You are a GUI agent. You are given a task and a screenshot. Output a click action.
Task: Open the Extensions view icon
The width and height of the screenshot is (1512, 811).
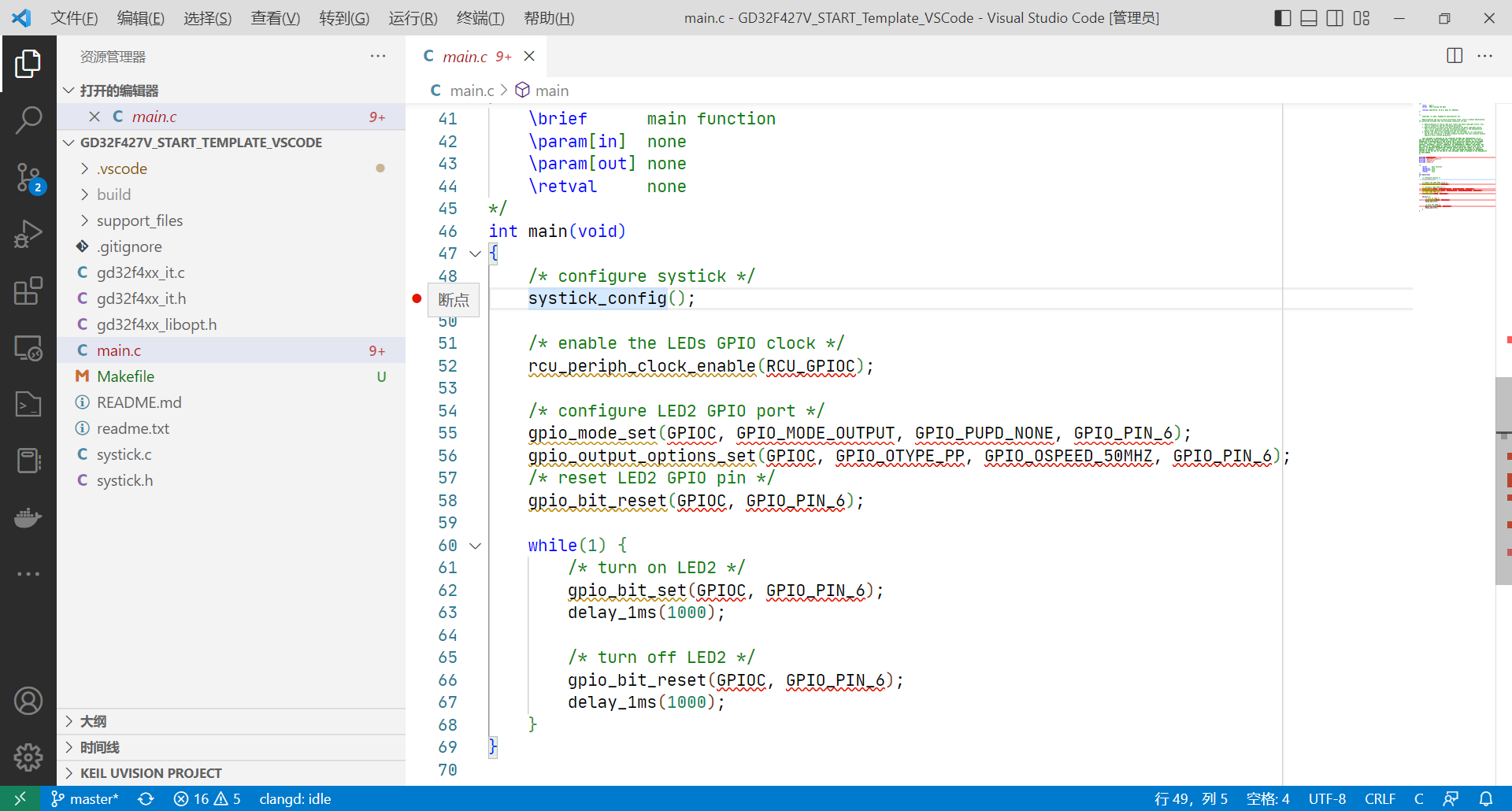pyautogui.click(x=28, y=291)
